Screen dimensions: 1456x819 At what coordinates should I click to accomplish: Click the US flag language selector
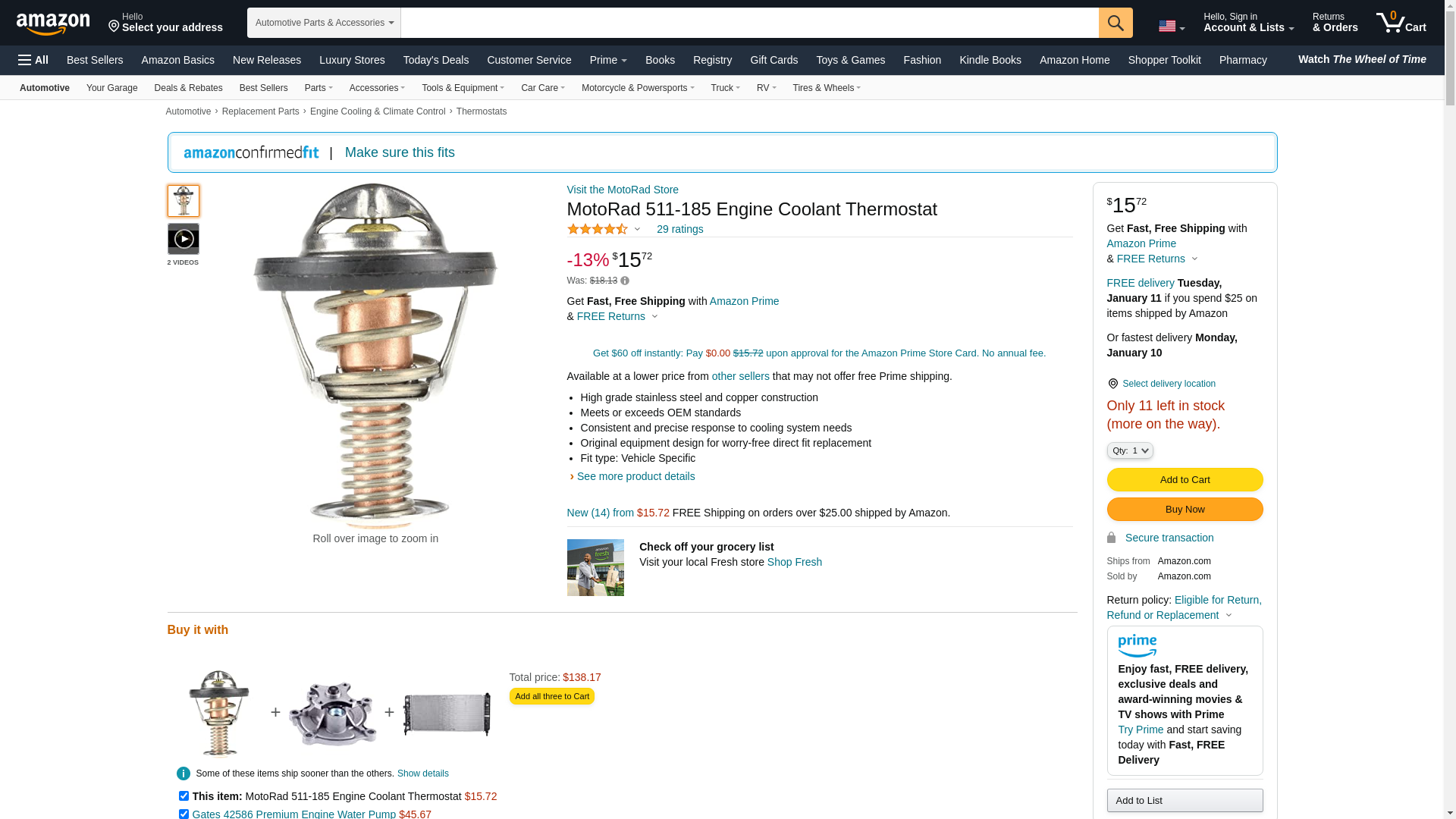pyautogui.click(x=1172, y=27)
